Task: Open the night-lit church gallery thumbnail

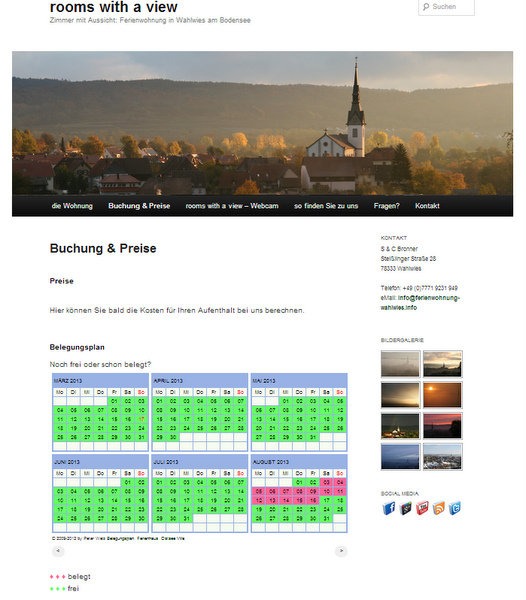Action: (x=400, y=426)
